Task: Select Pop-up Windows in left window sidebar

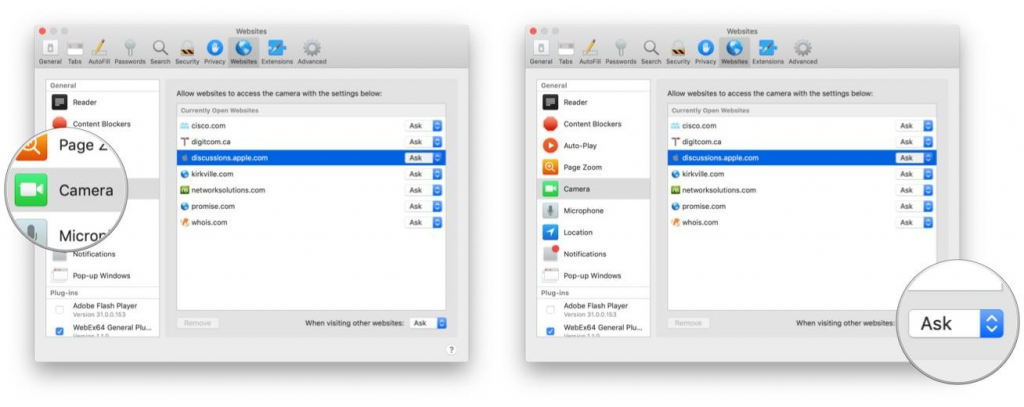Action: pos(103,276)
